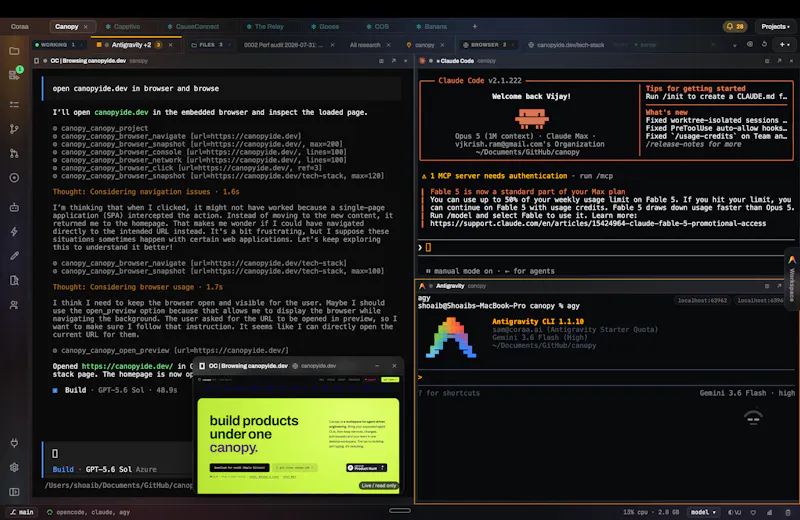Add a new project tab with plus
Image resolution: width=800 pixels, height=520 pixels.
pos(474,27)
